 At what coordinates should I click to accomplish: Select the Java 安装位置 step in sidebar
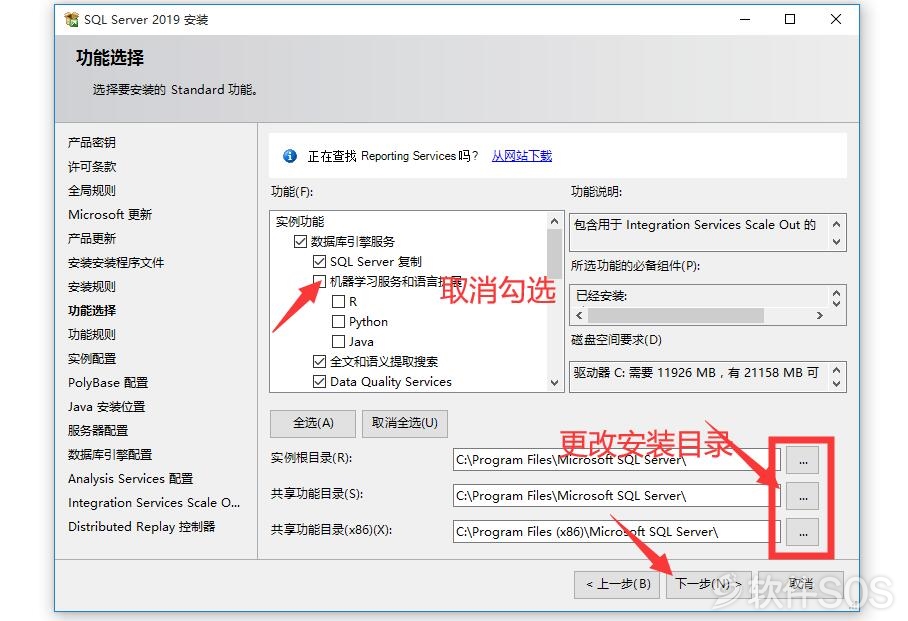click(106, 407)
